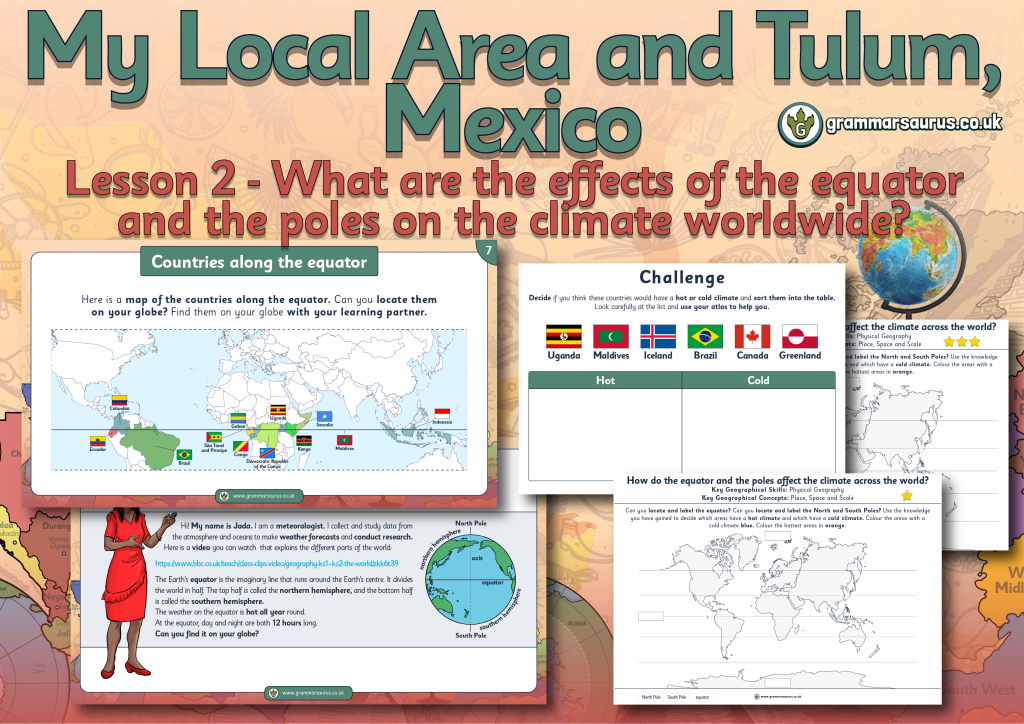
Task: Select the Greenland flag in the Challenge list
Action: tap(798, 337)
